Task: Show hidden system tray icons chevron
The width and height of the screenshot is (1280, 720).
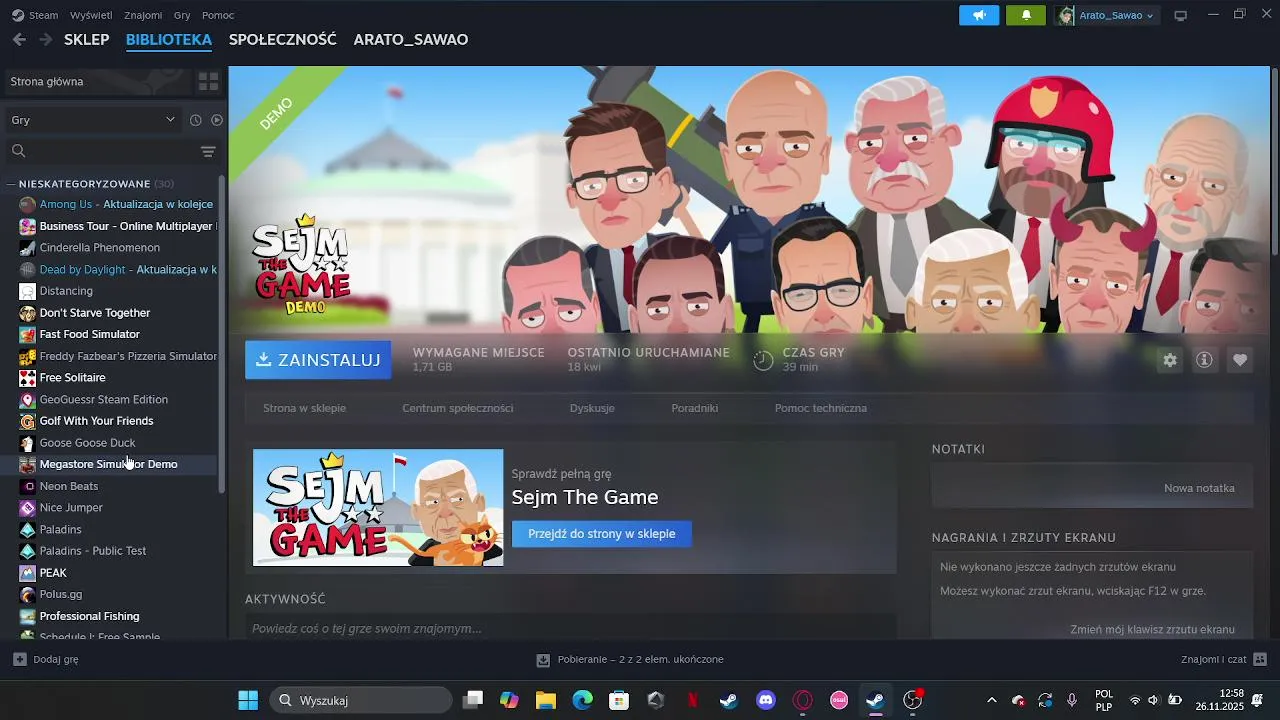Action: (992, 700)
